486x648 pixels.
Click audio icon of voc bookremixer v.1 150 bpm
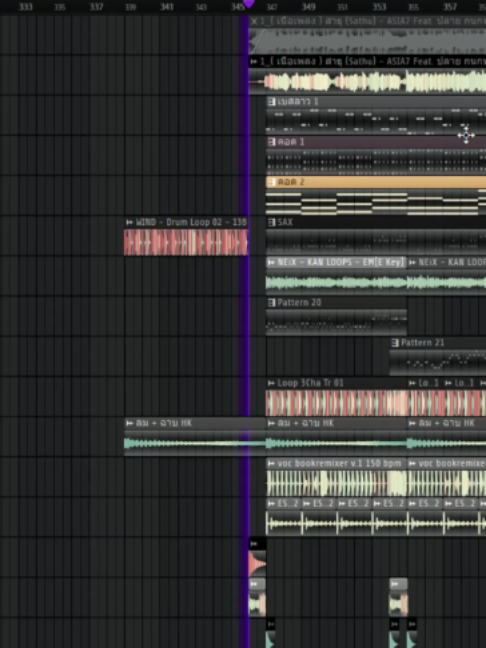coord(272,464)
